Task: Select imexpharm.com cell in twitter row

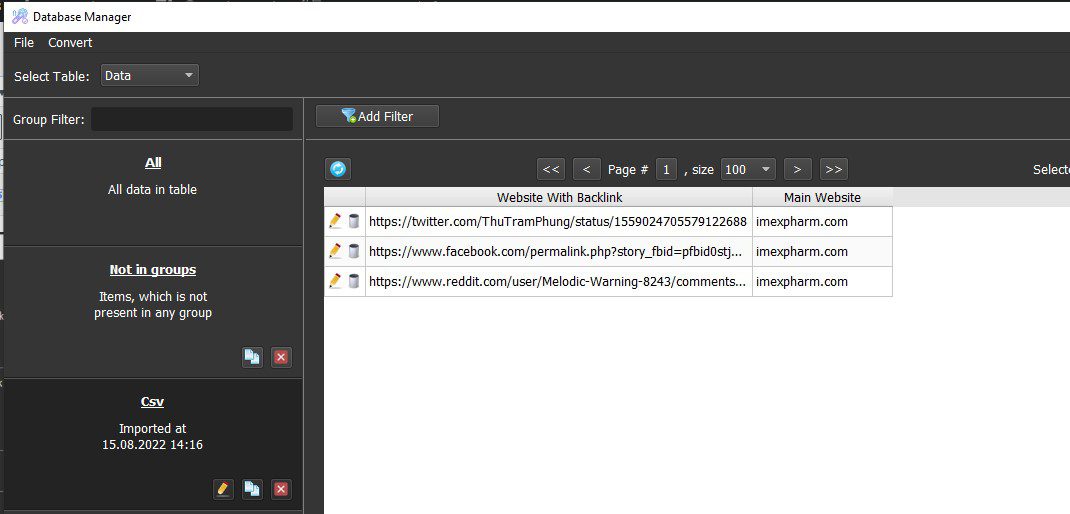Action: 822,221
